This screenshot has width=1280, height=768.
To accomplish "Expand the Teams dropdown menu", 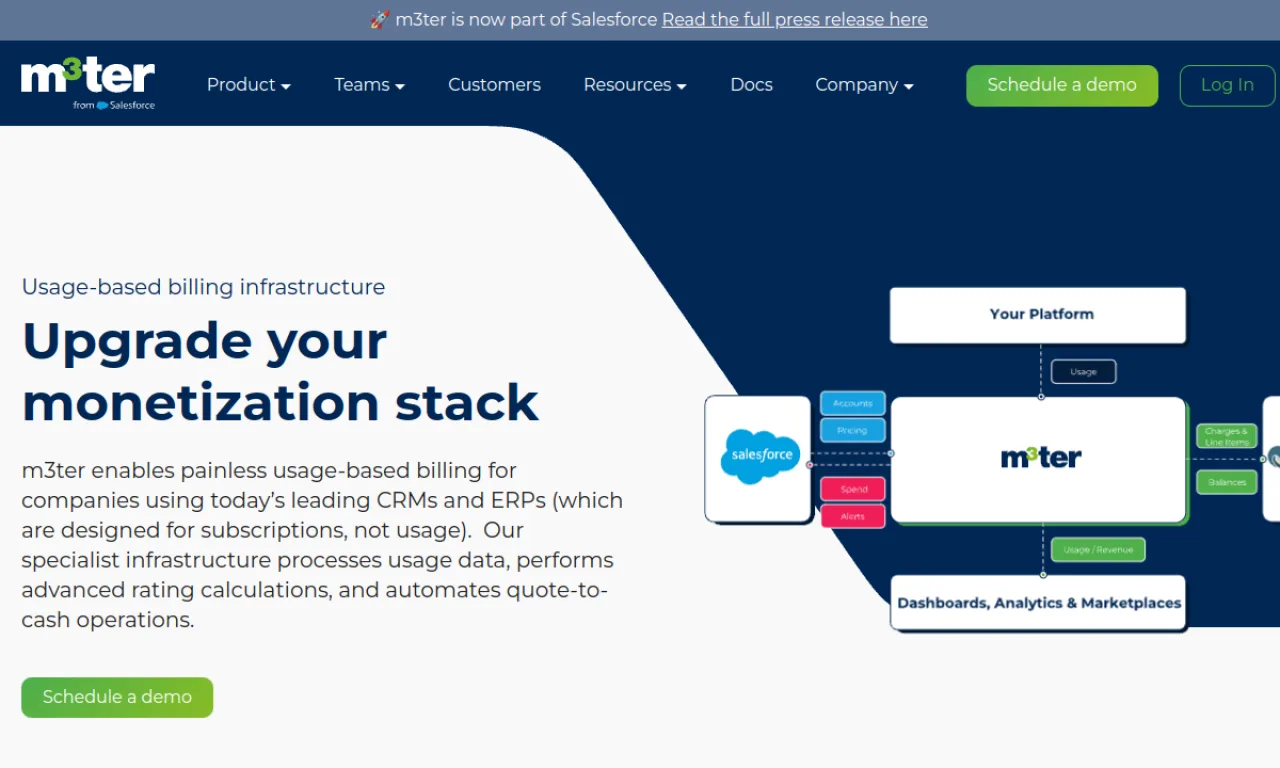I will tap(369, 85).
